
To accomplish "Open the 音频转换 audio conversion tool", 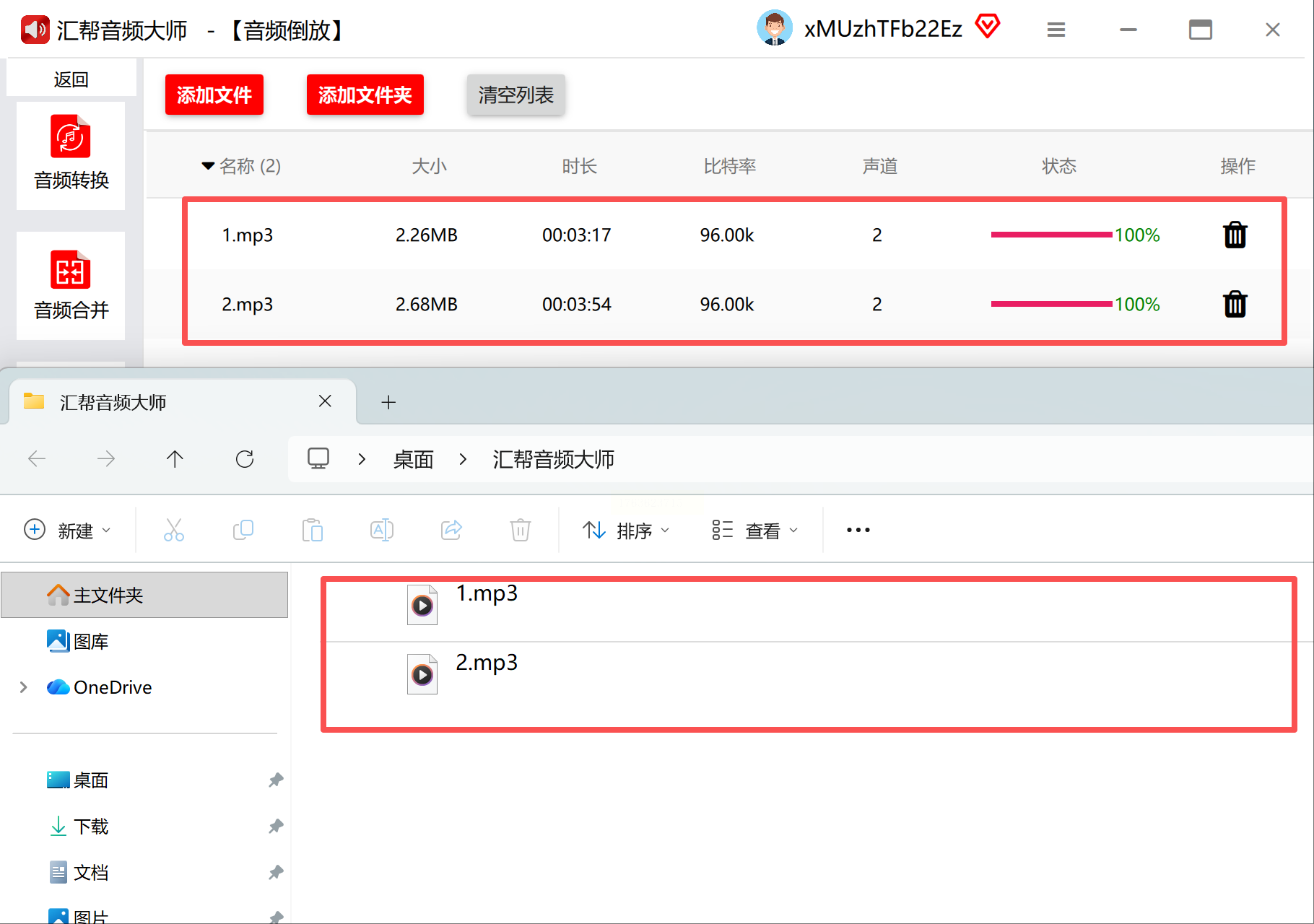I will point(71,155).
